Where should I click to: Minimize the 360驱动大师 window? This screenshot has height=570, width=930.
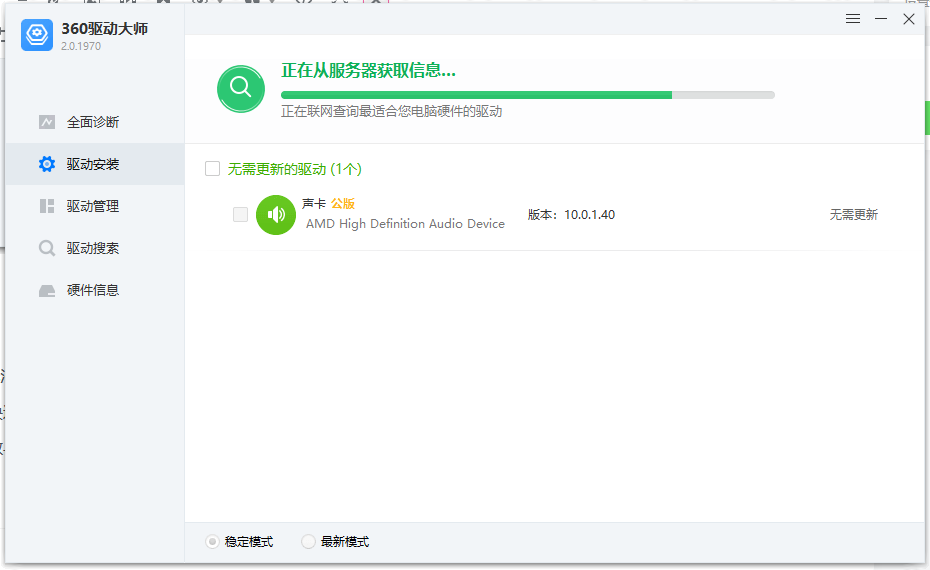click(x=881, y=19)
